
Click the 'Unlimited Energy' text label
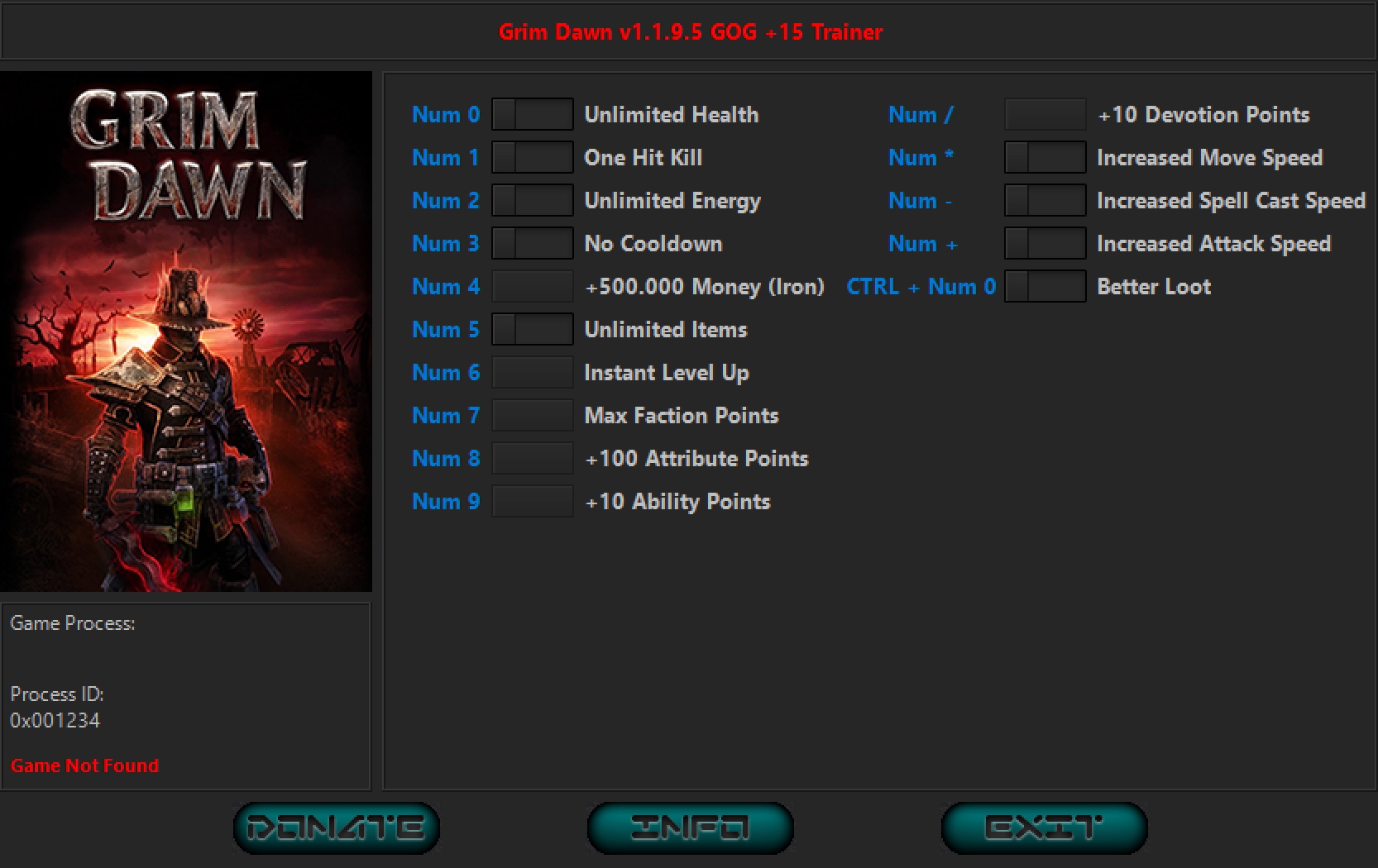[672, 201]
